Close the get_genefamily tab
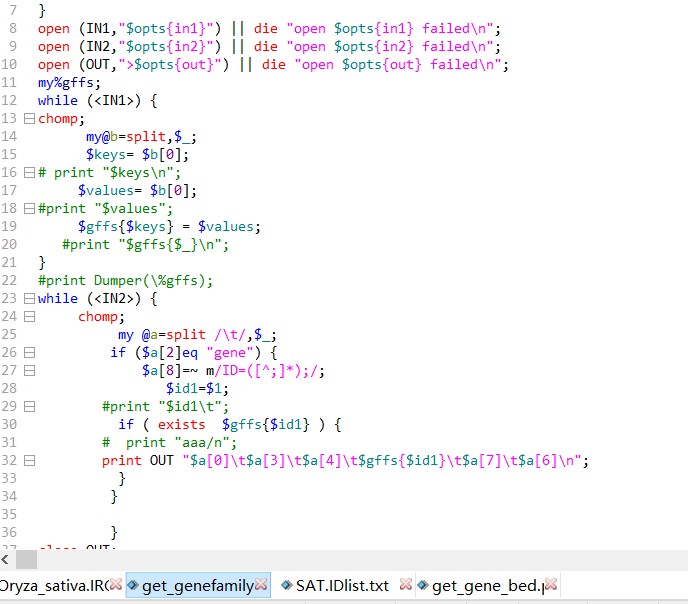This screenshot has width=688, height=604. click(261, 584)
